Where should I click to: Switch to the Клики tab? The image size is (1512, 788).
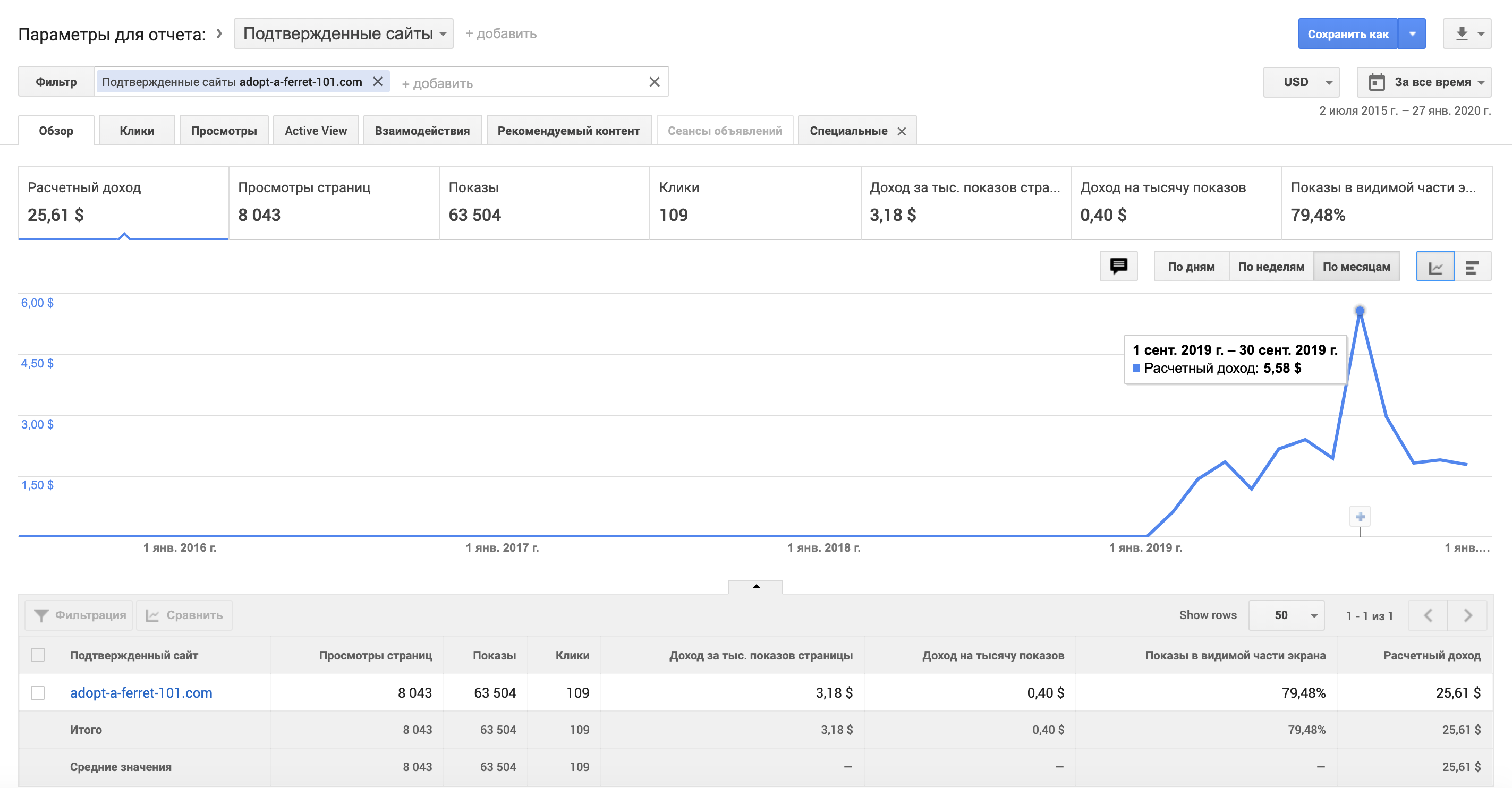137,131
